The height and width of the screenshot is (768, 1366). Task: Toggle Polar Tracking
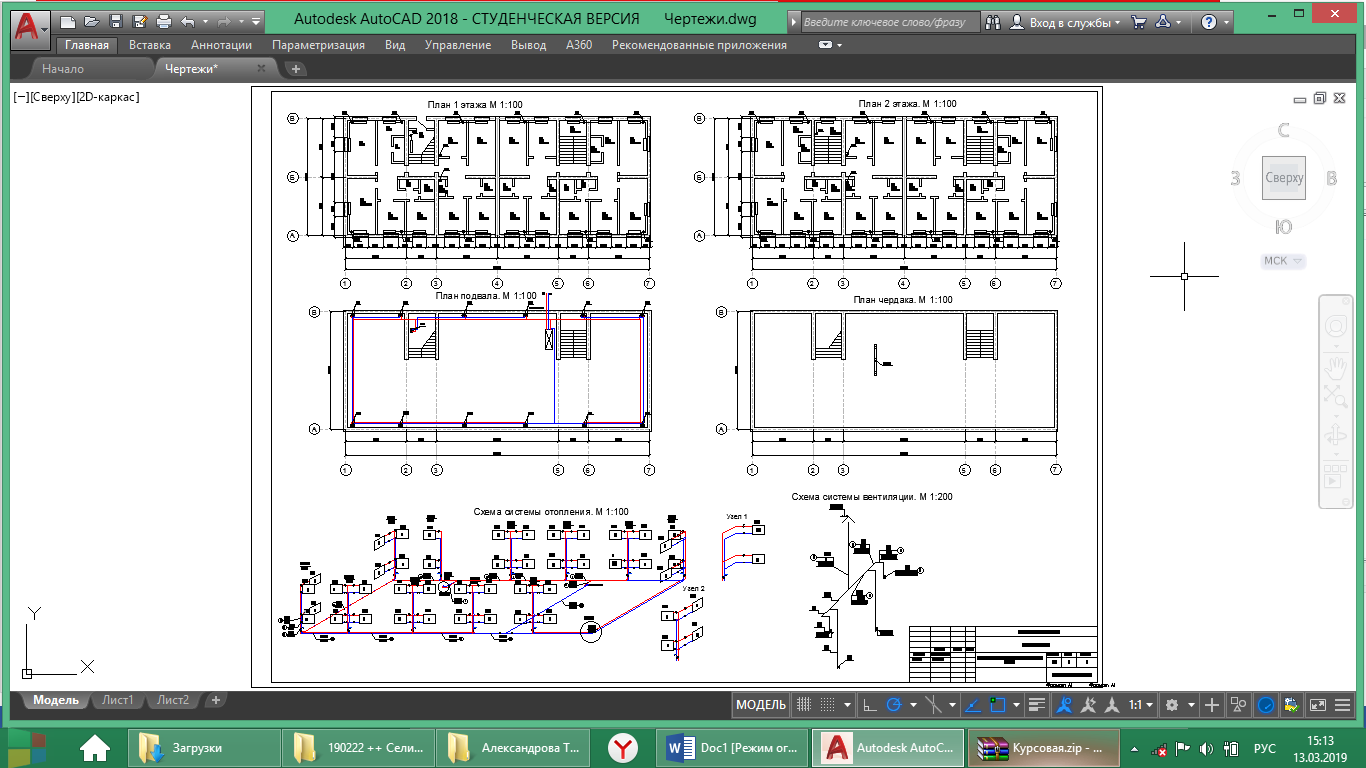(894, 705)
